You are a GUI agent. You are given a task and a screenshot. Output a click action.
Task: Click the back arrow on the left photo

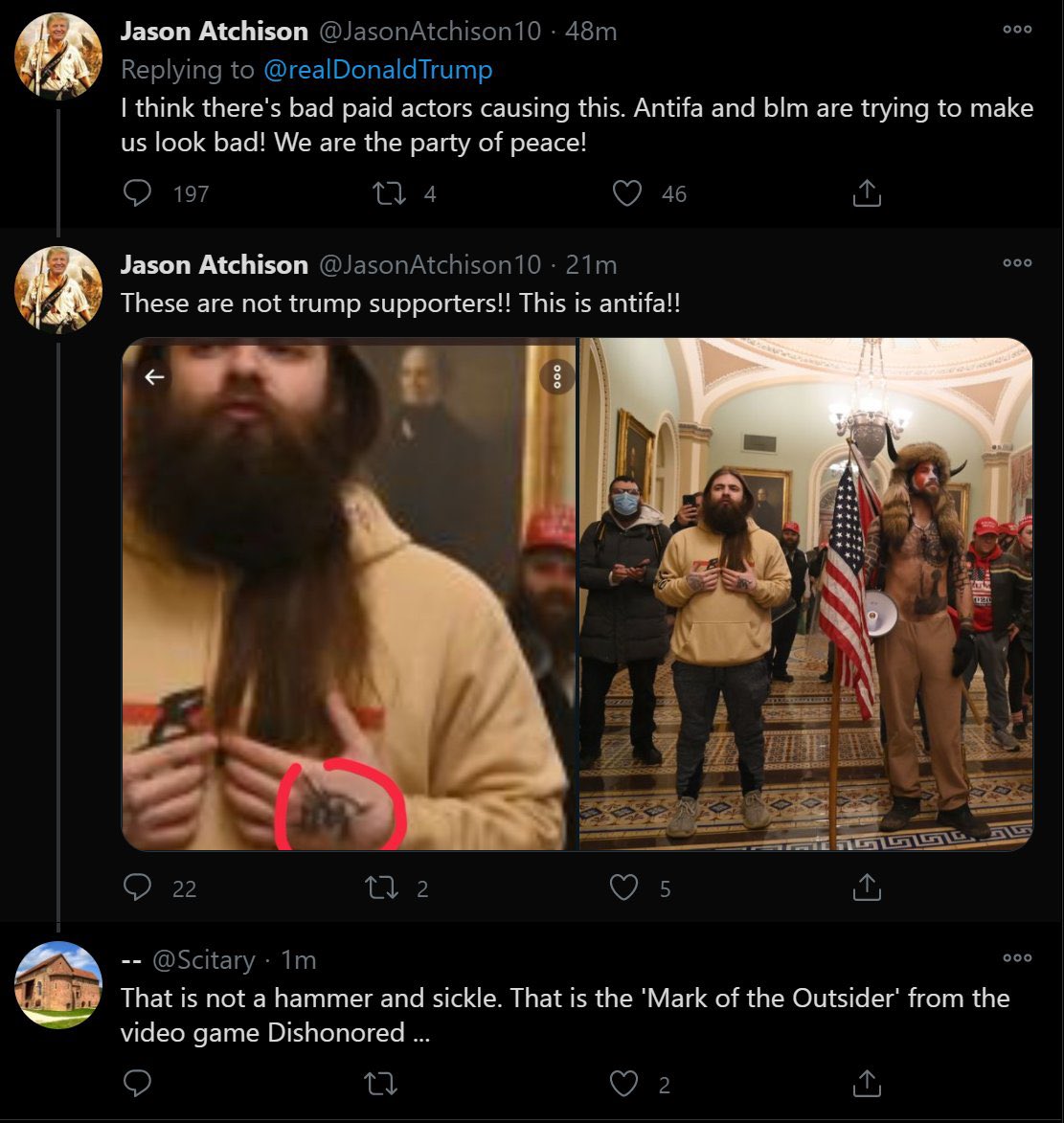tap(154, 377)
